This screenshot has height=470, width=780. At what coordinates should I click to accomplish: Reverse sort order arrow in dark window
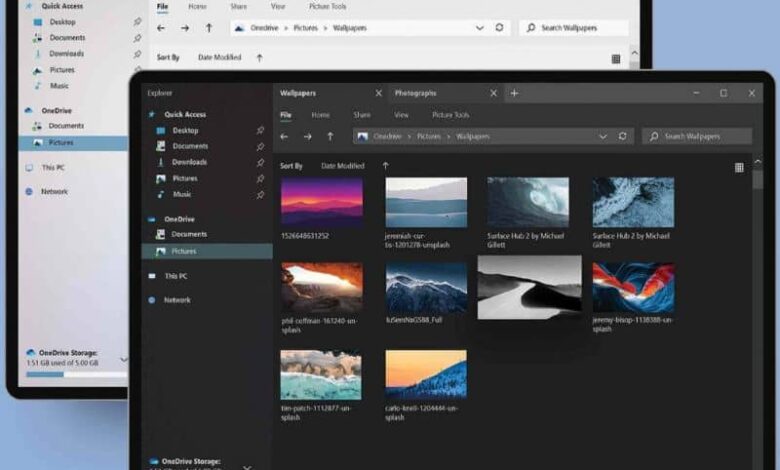click(x=386, y=166)
